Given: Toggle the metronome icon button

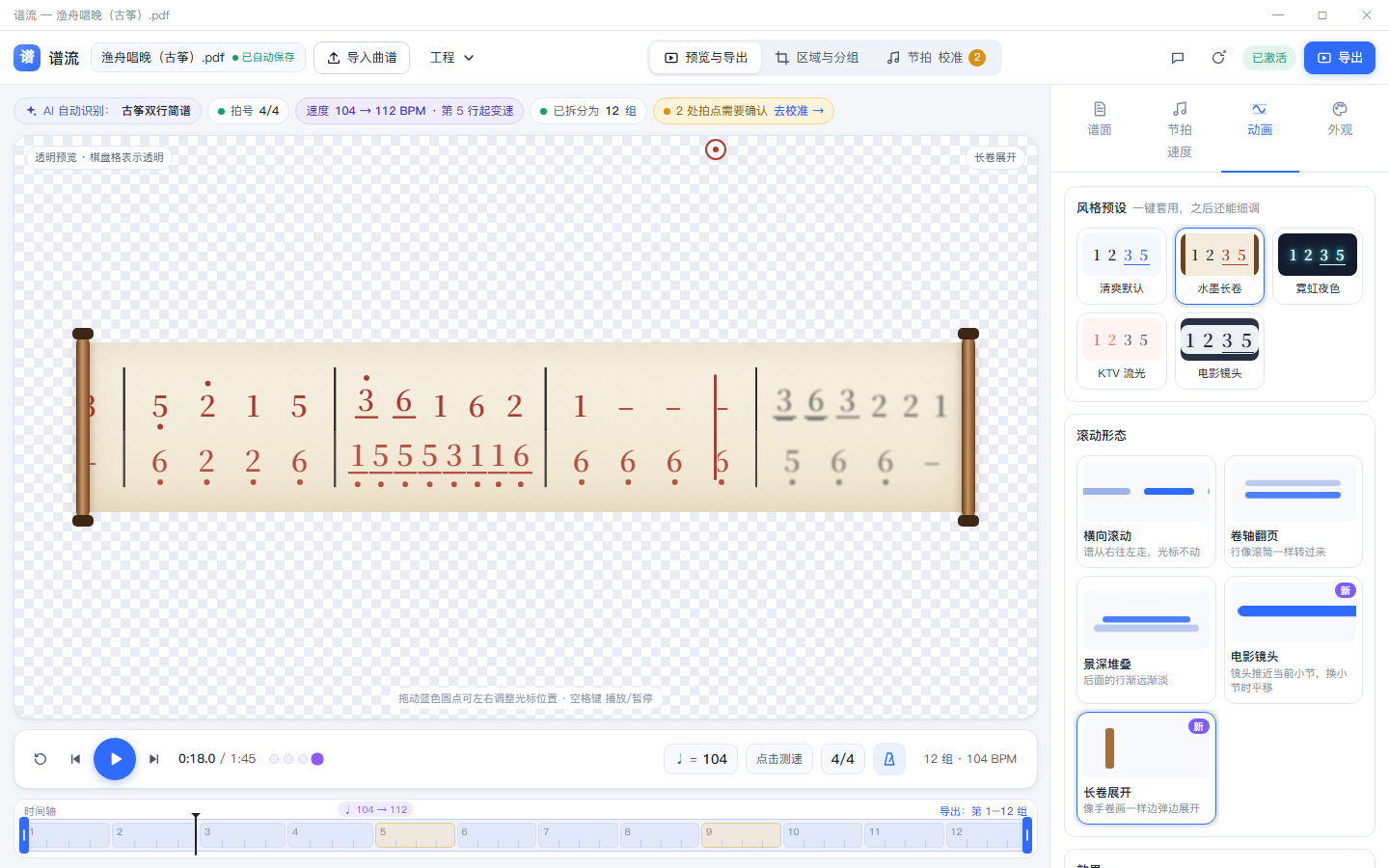Looking at the screenshot, I should click(x=889, y=759).
